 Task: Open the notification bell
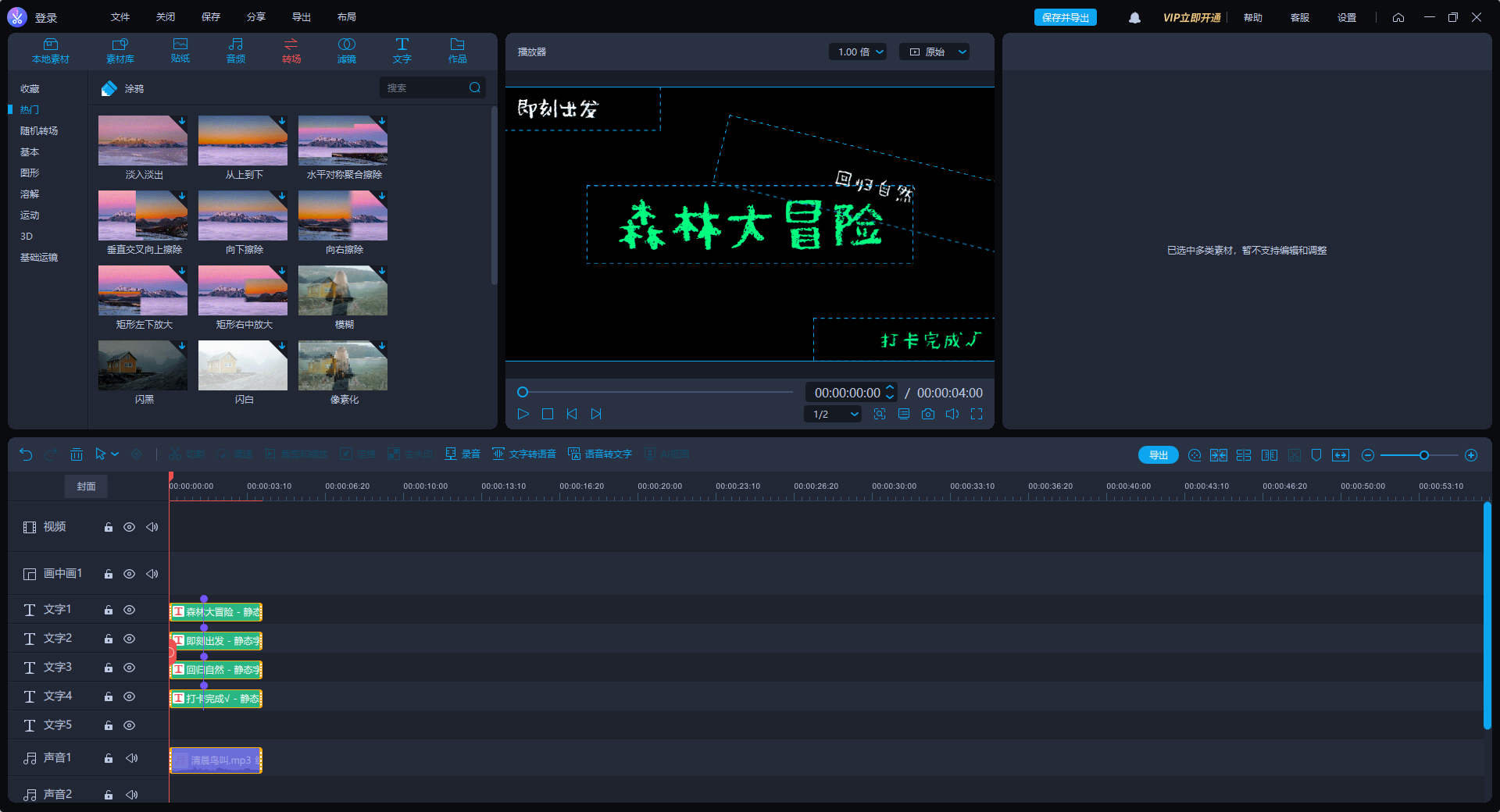point(1134,18)
